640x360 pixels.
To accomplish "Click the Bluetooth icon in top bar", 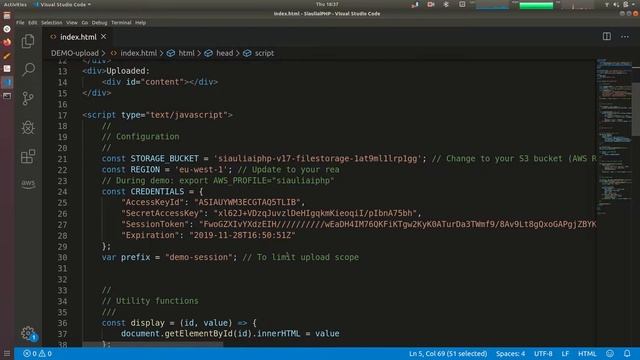I will [446, 4].
